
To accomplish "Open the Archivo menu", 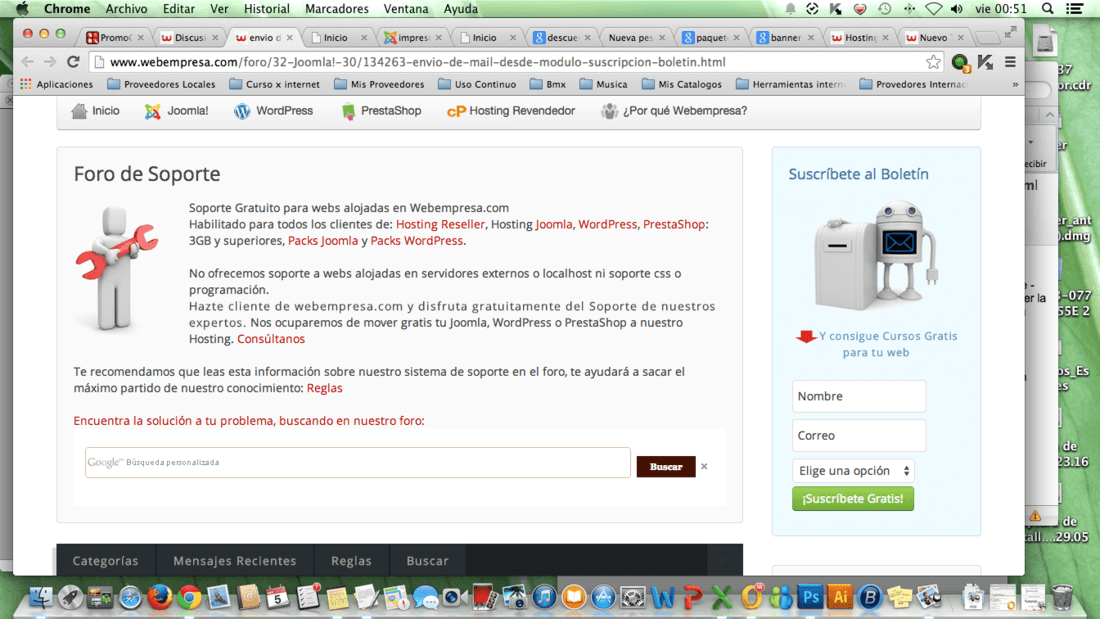I will pos(126,8).
